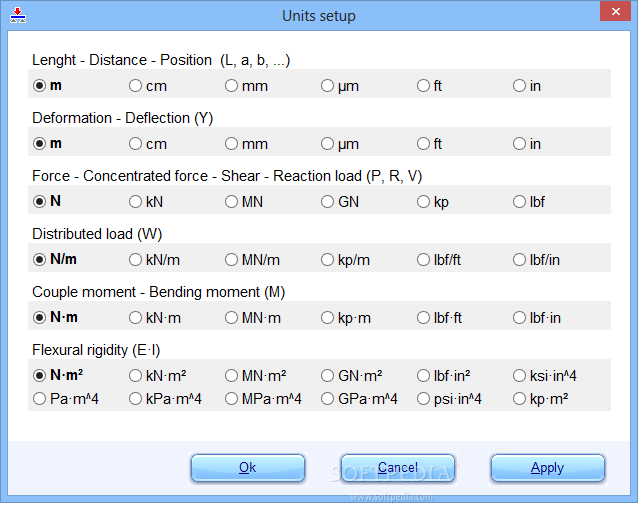Close the Units setup dialog
The image size is (638, 515).
(615, 11)
